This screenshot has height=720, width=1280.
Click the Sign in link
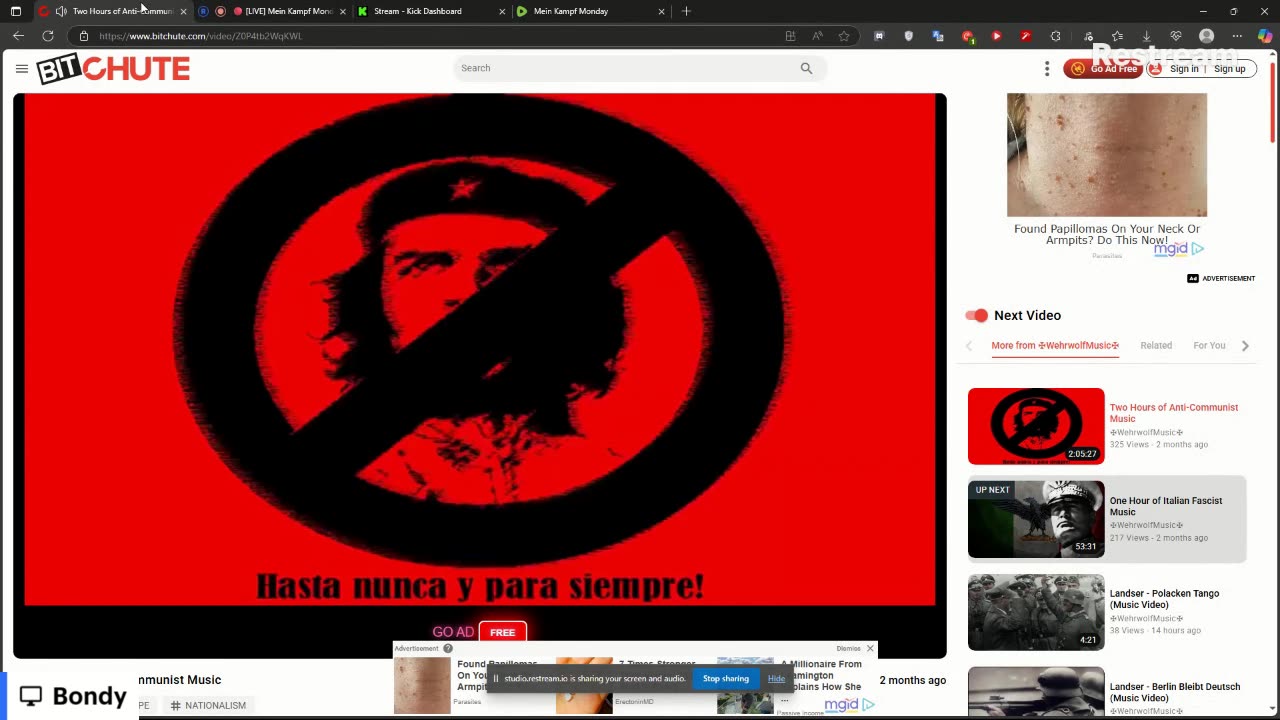click(1184, 69)
